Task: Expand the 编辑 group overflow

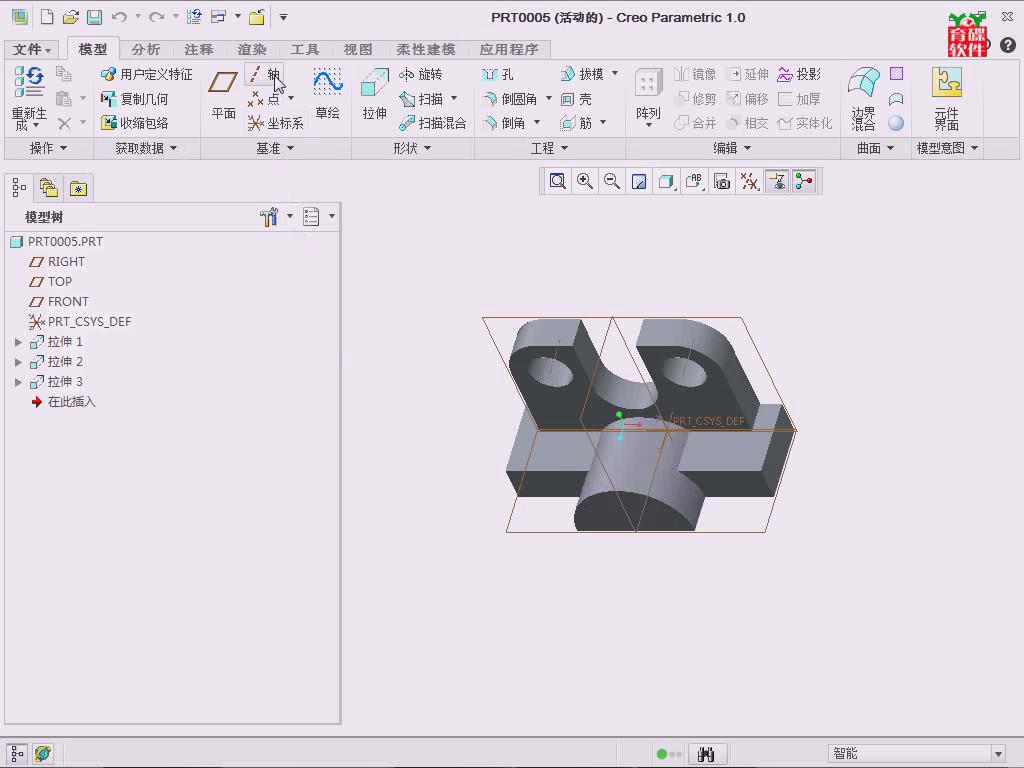Action: (731, 148)
